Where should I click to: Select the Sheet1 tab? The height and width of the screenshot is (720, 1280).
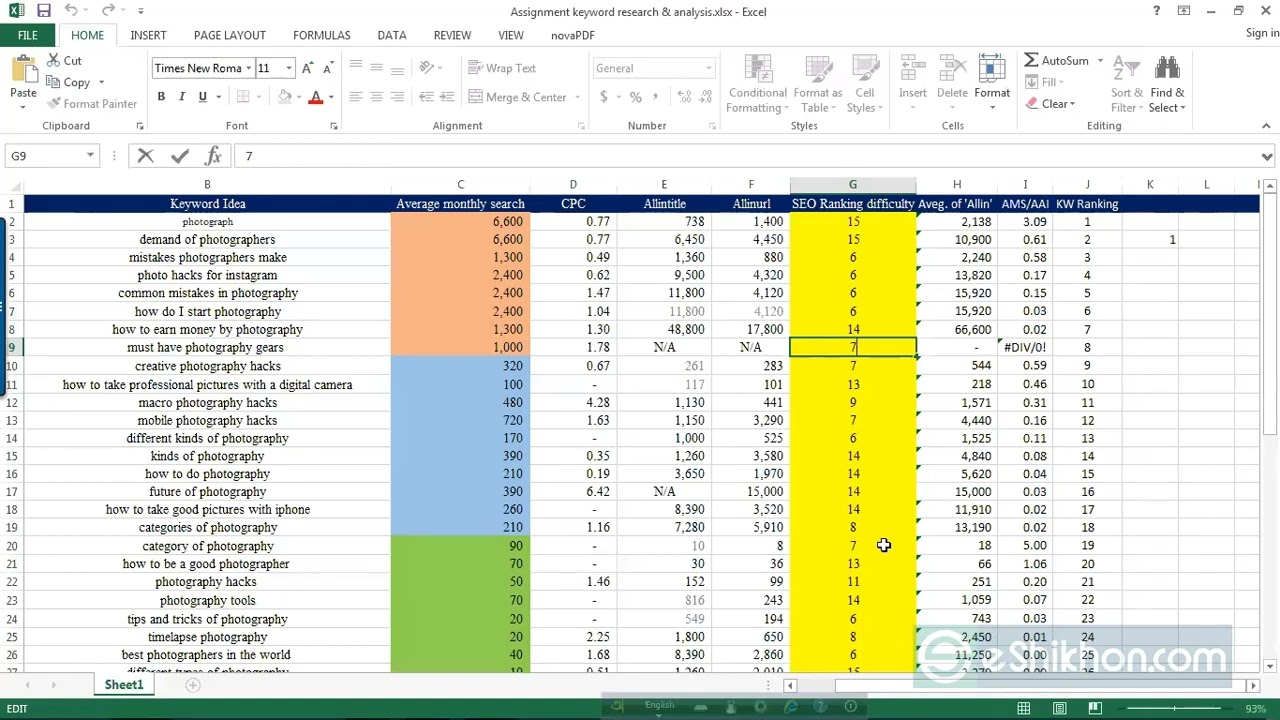124,685
